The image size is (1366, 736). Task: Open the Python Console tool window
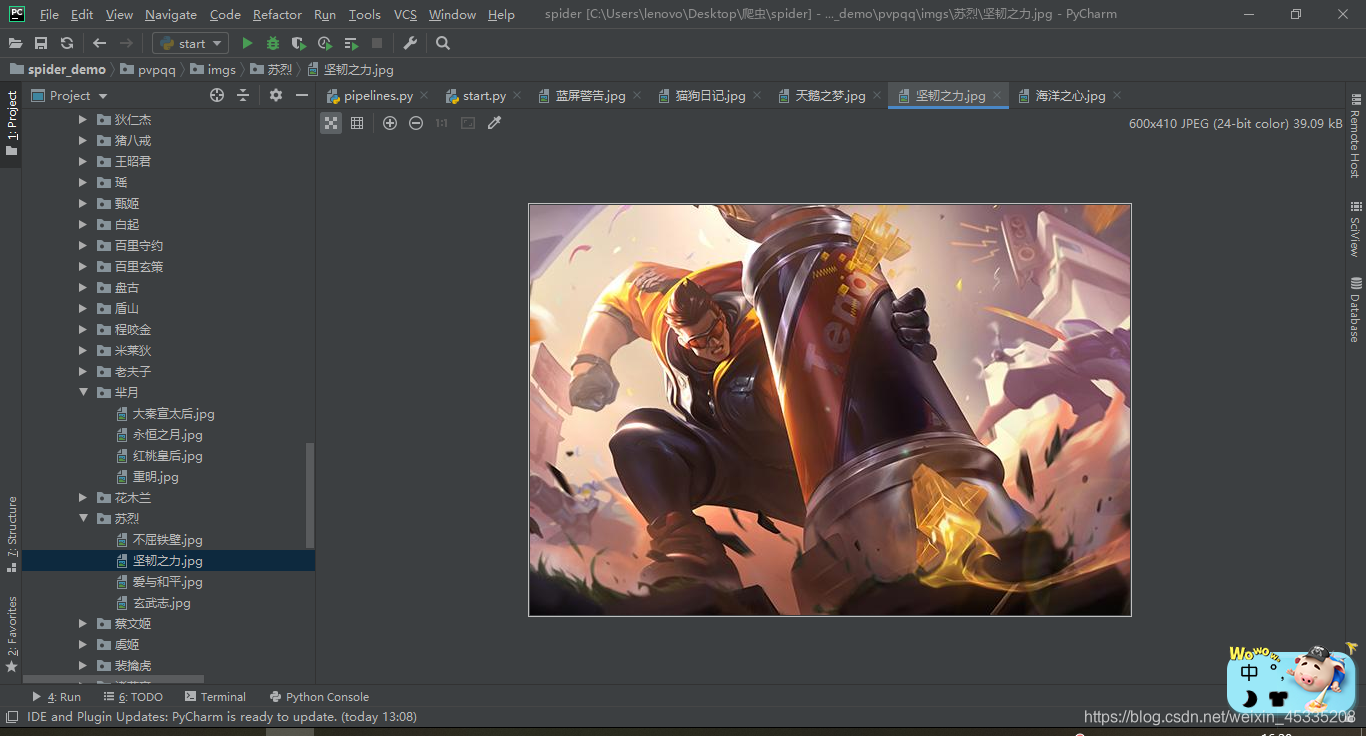click(x=319, y=697)
